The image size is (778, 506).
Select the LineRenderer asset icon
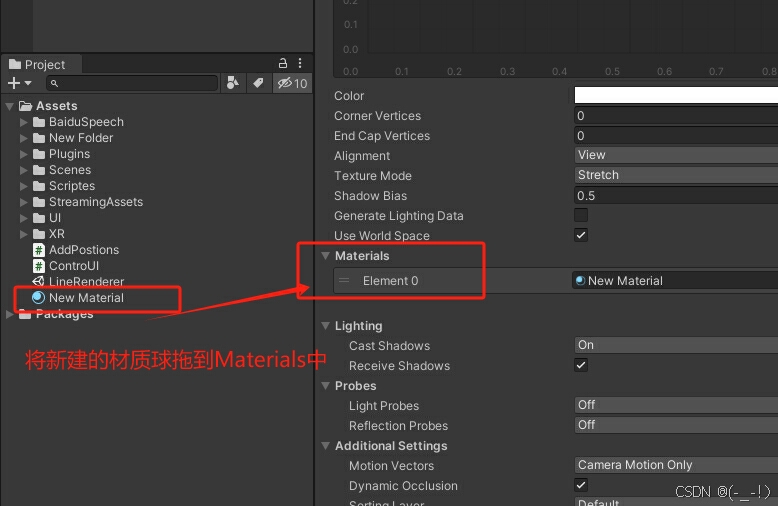[38, 281]
